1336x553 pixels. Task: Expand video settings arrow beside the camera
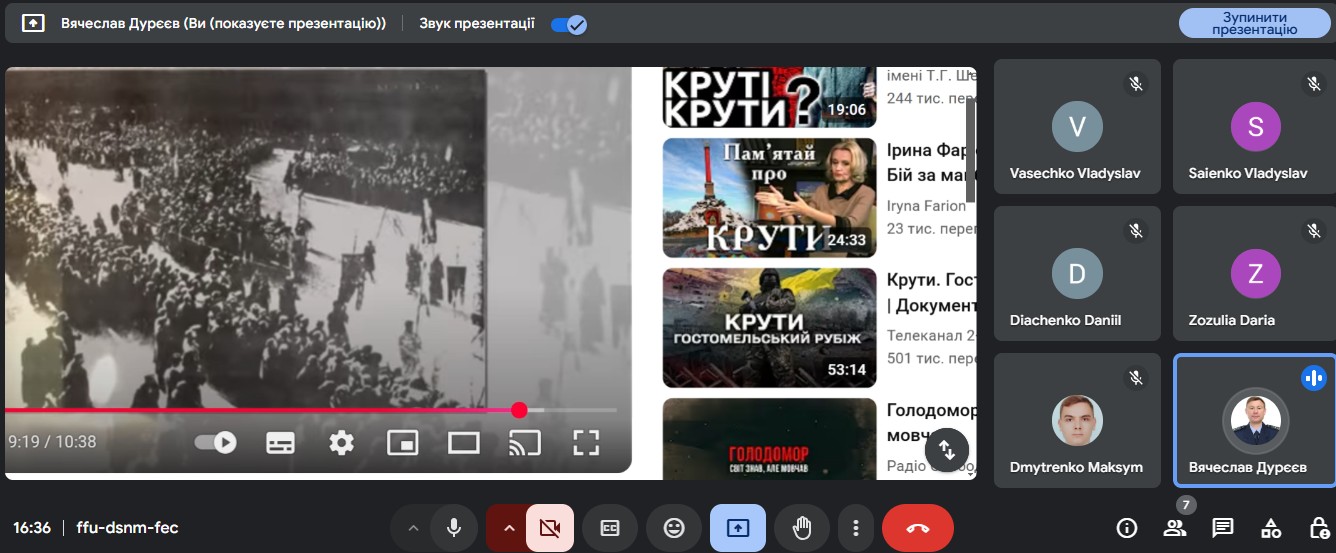pos(508,528)
